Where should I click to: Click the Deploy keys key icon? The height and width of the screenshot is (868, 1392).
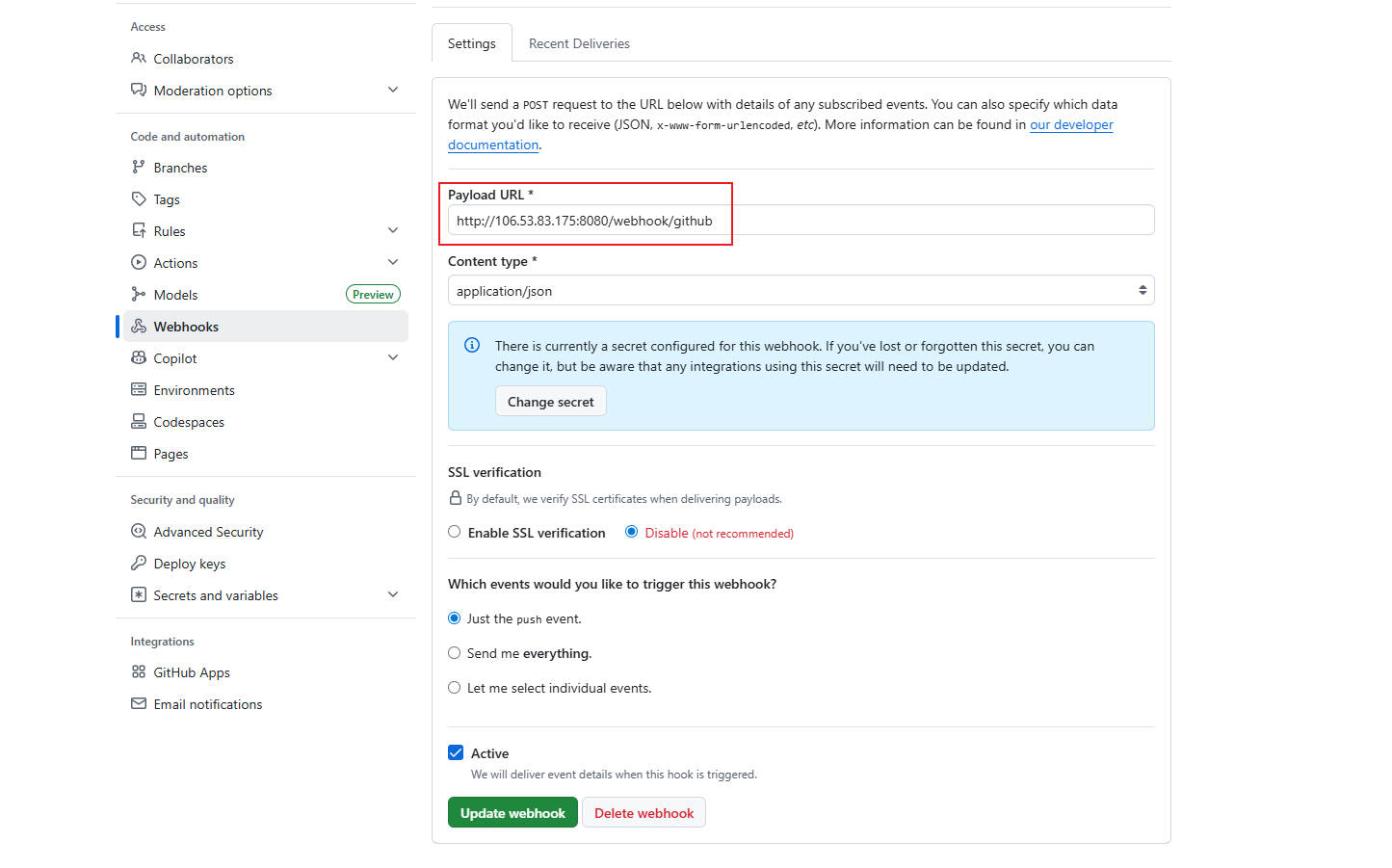pyautogui.click(x=139, y=564)
